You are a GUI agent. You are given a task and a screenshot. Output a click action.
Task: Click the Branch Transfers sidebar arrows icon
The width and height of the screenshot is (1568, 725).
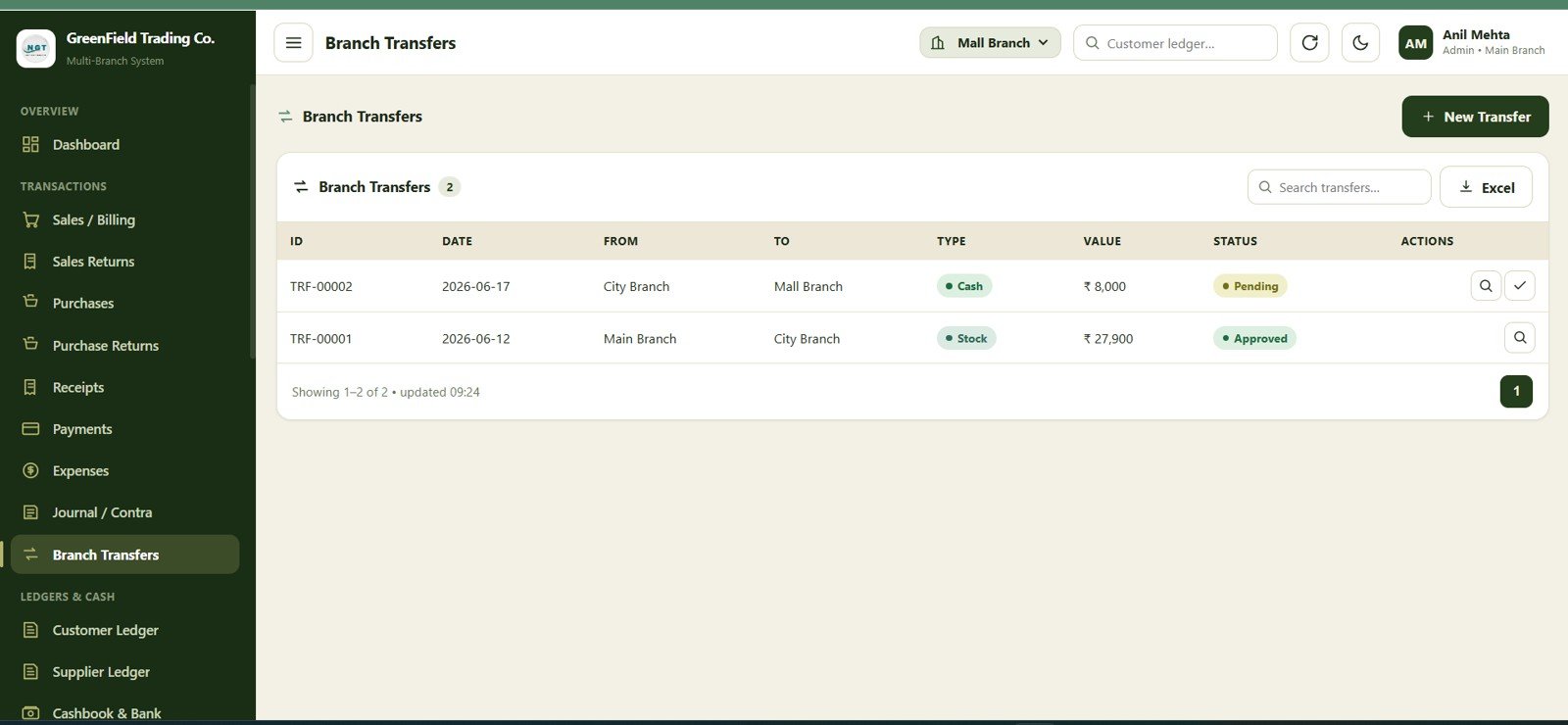30,555
